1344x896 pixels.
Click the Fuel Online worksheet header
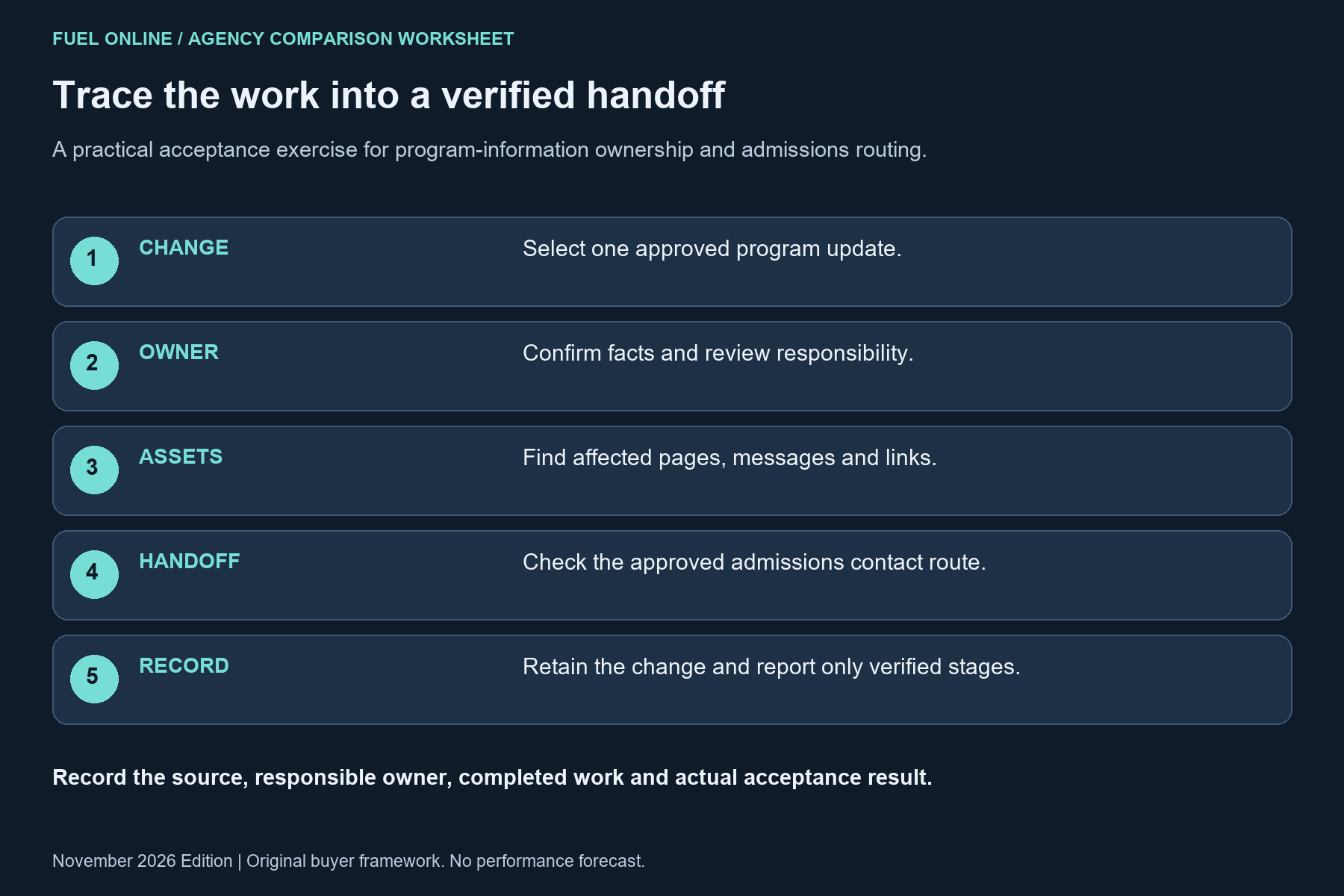tap(283, 39)
